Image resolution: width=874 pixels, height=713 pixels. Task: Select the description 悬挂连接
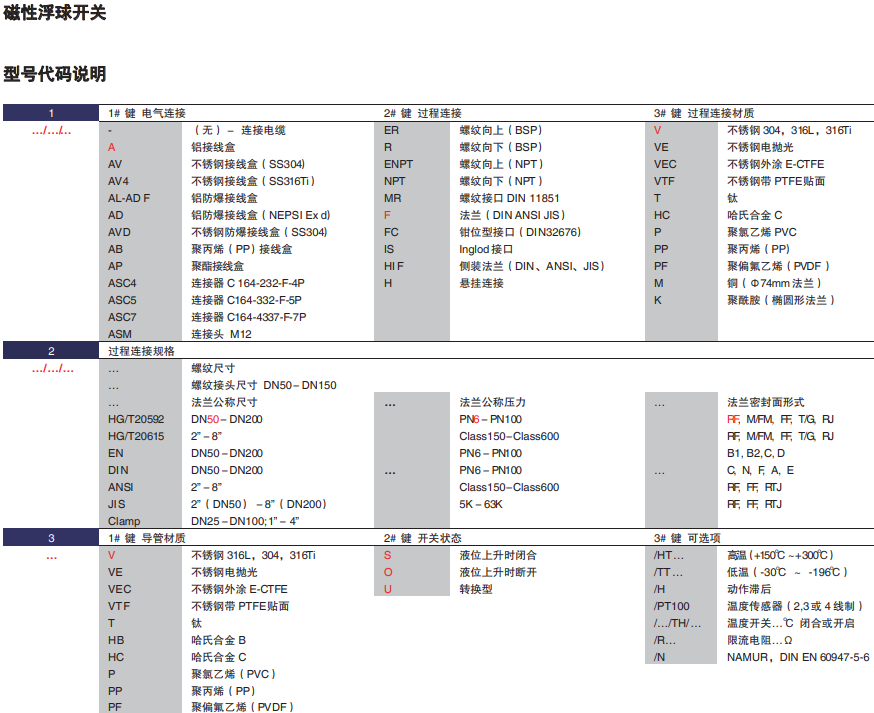482,283
